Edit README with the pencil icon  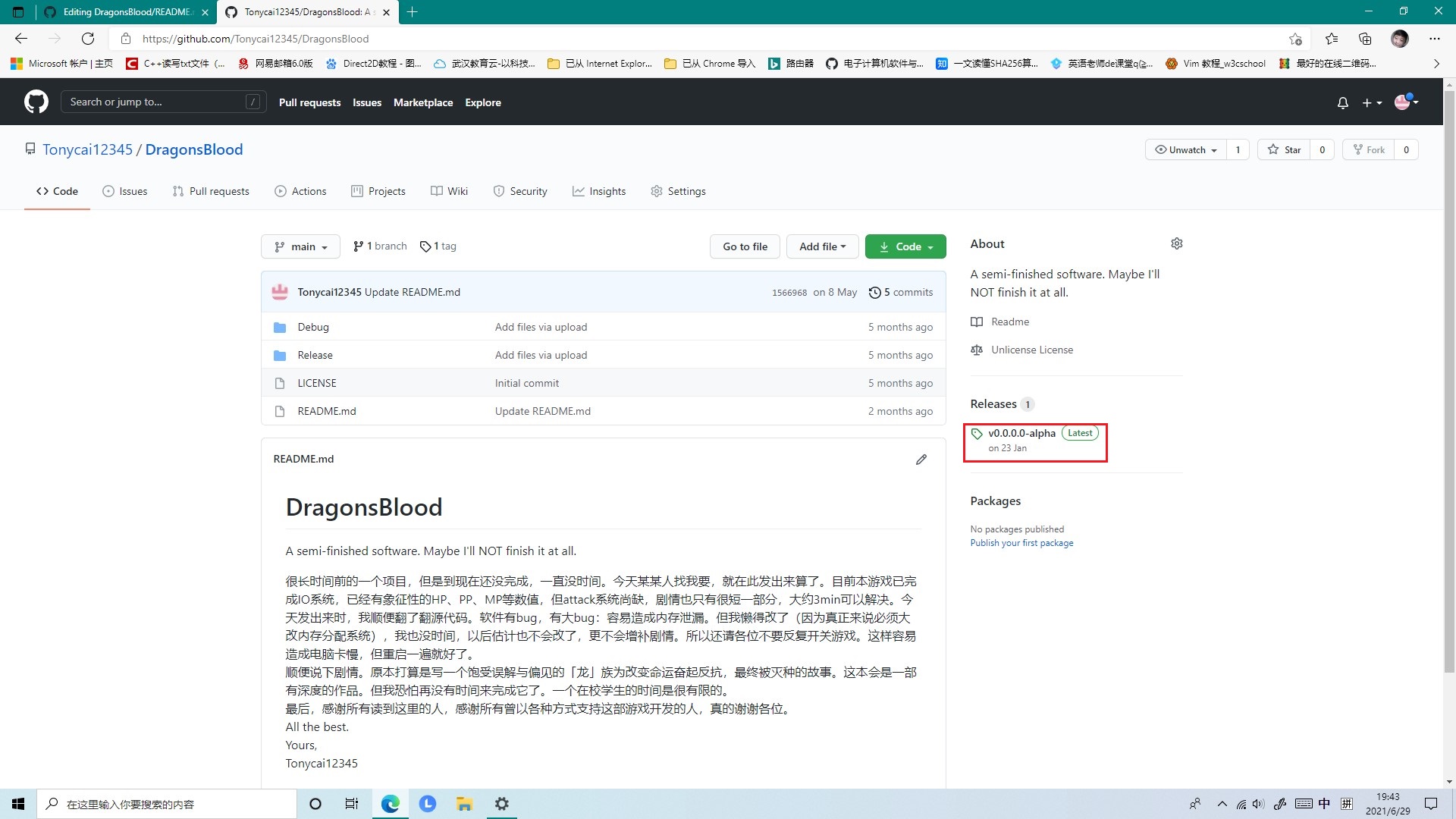(921, 460)
